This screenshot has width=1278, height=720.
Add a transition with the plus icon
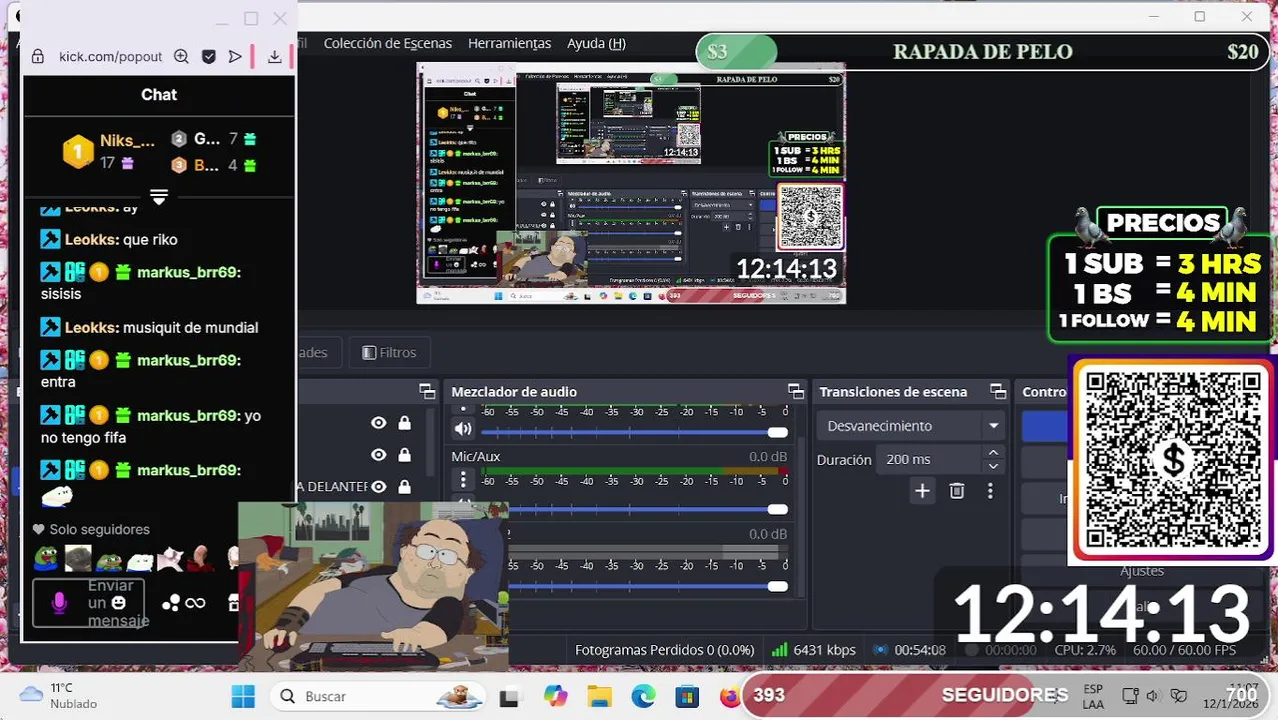922,491
